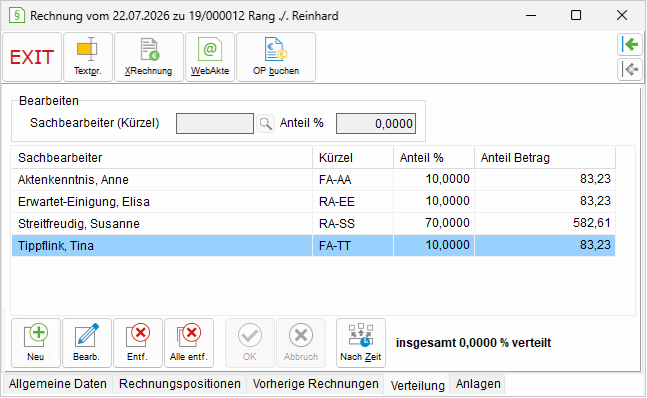
Task: Select row Streitfreudig, Susanne
Action: click(x=314, y=223)
